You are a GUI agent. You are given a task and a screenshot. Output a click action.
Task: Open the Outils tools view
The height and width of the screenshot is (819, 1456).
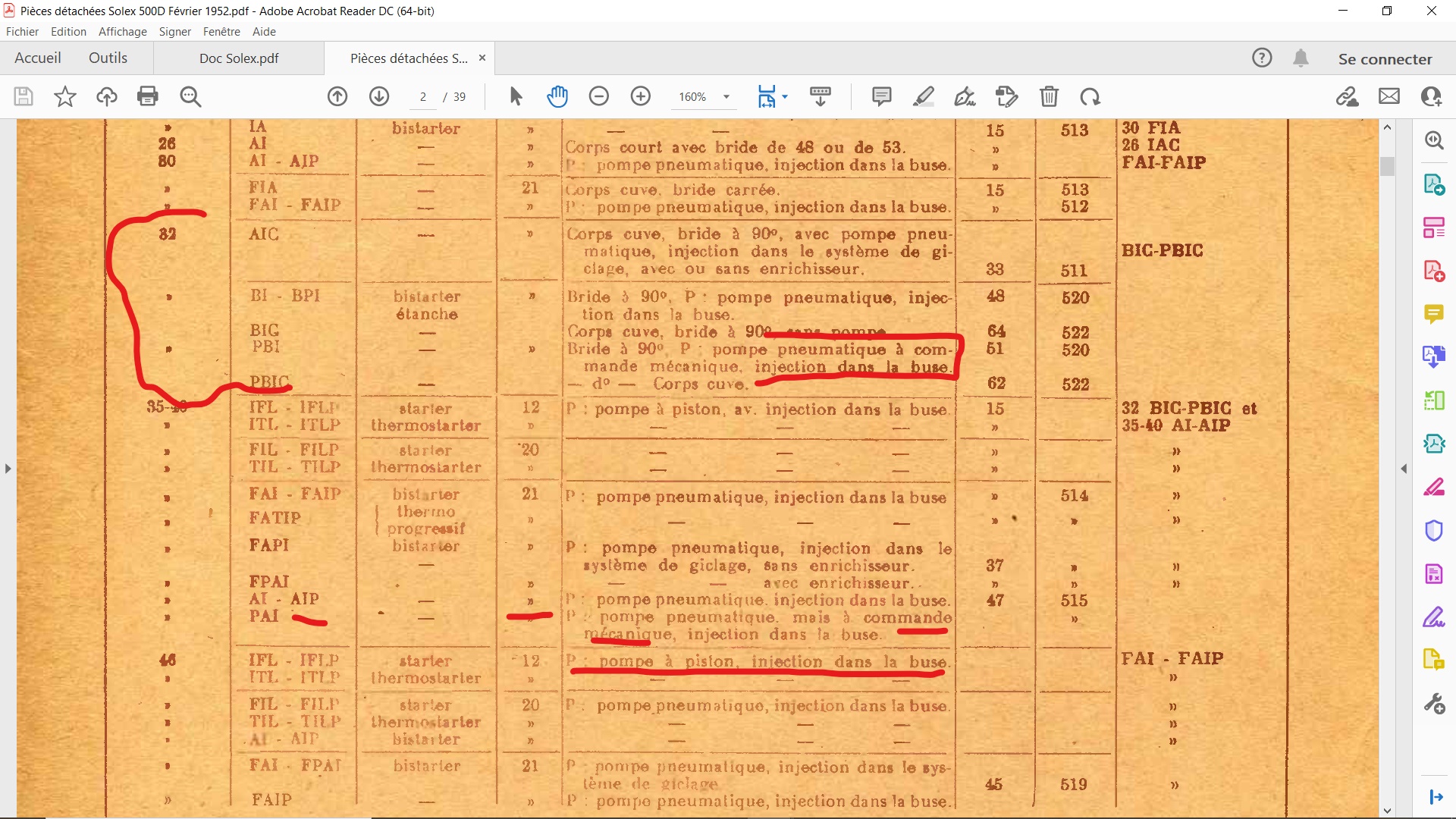tap(108, 58)
